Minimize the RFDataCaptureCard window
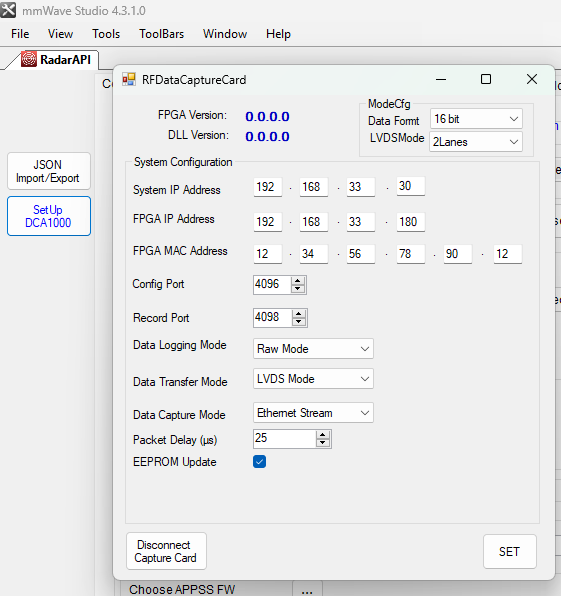Viewport: 561px width, 596px height. pyautogui.click(x=441, y=79)
